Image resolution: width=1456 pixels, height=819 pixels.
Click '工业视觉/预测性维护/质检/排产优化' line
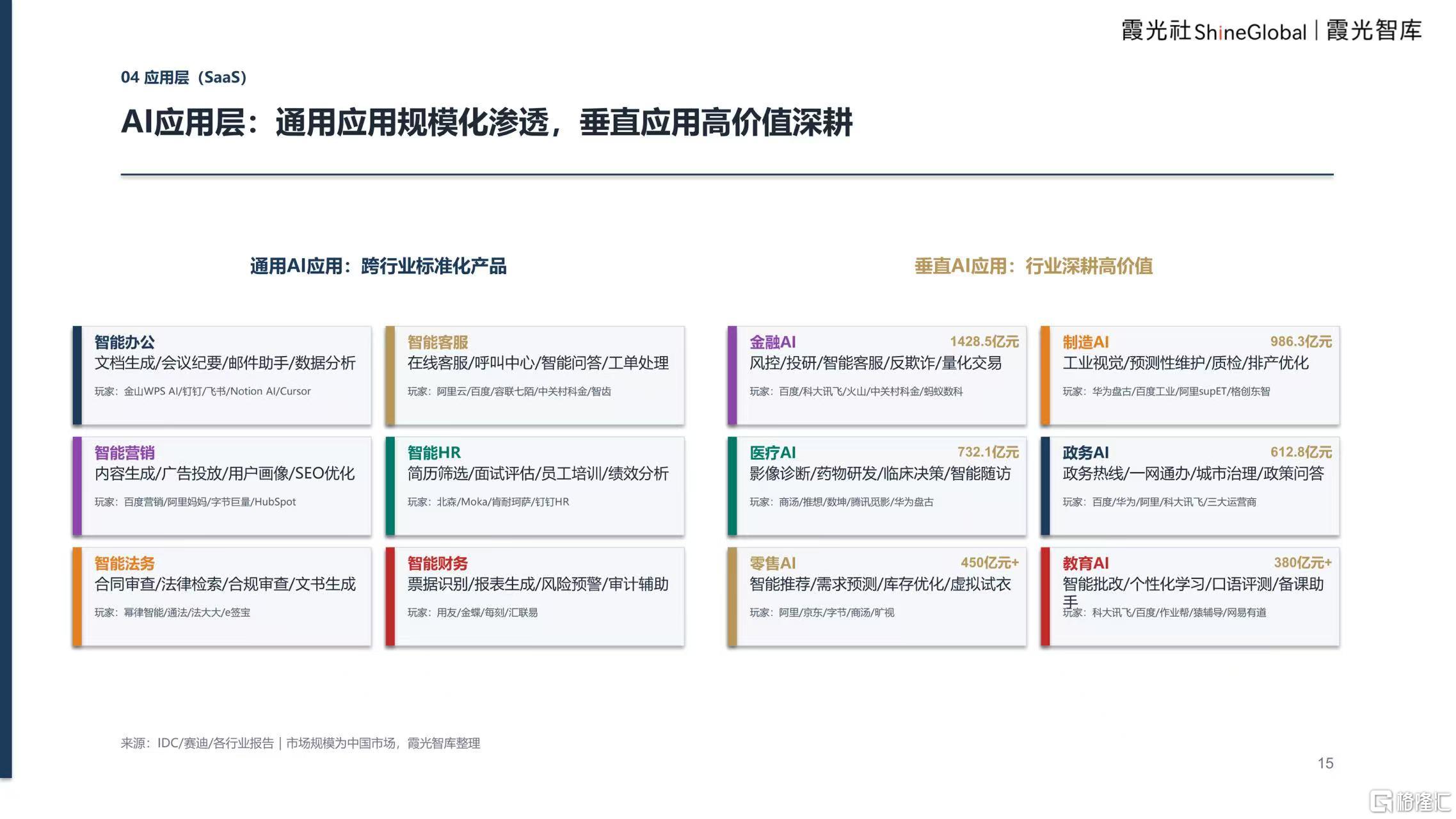tap(1185, 363)
